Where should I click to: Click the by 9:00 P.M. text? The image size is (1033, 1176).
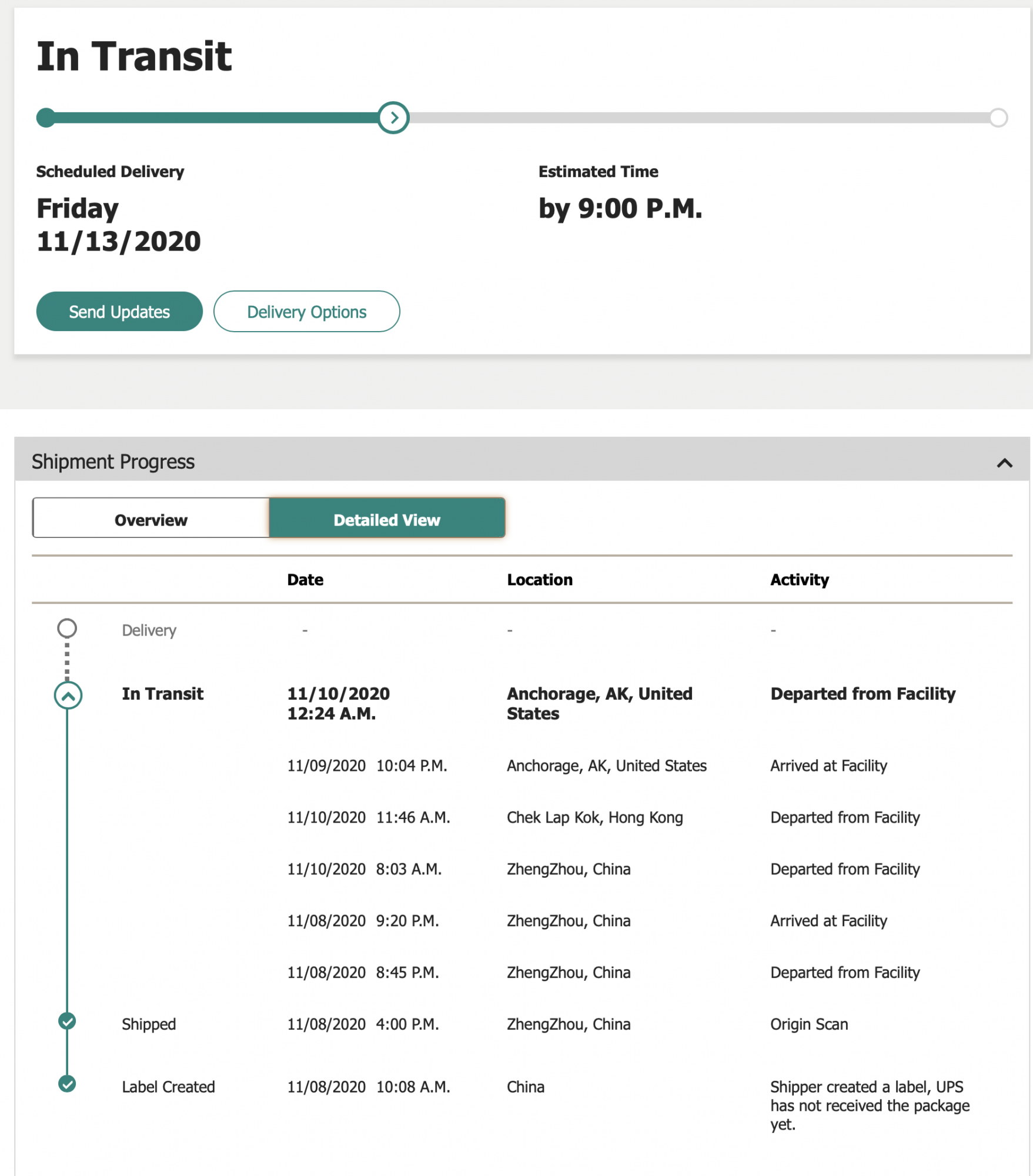click(x=620, y=209)
